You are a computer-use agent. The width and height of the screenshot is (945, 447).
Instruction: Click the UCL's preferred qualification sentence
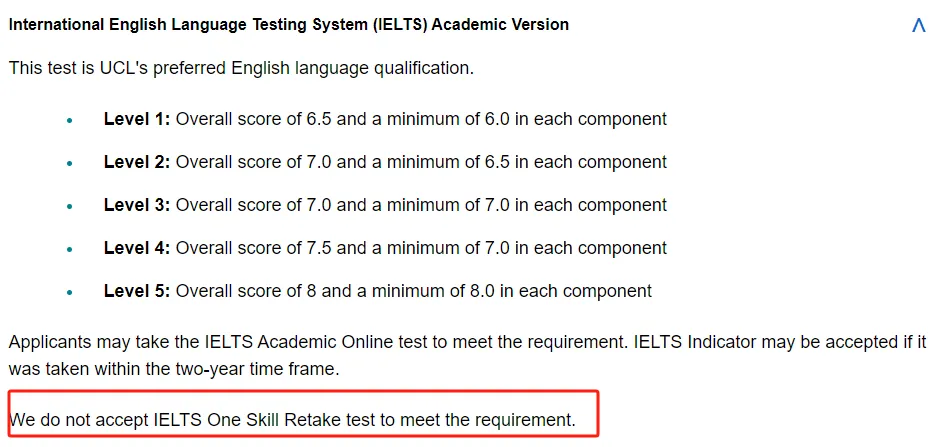(241, 69)
